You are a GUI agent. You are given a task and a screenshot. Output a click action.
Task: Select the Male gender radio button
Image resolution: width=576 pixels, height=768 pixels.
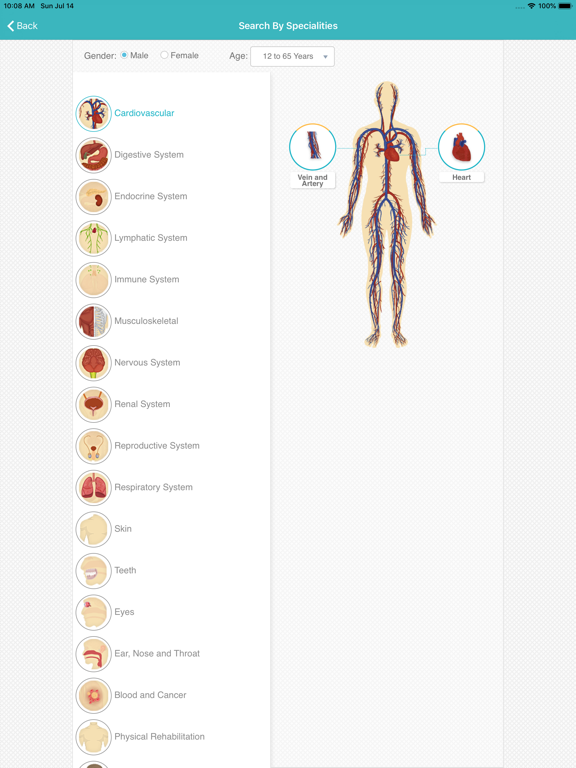124,55
